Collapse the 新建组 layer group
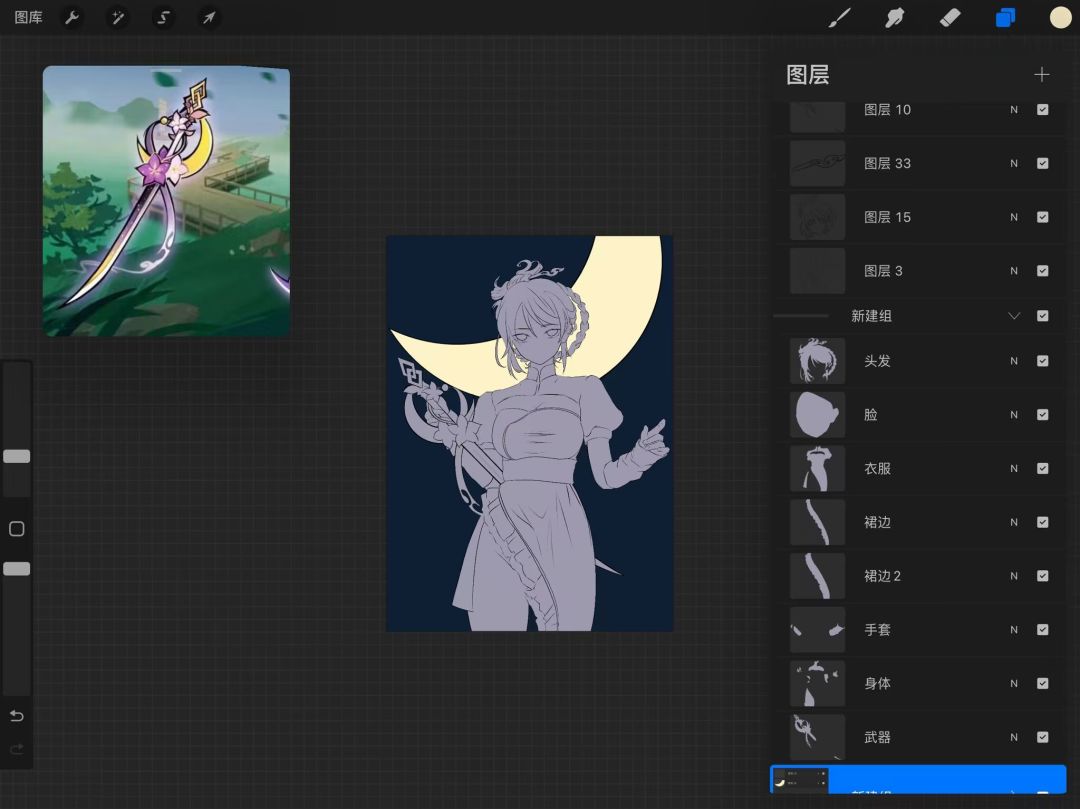The width and height of the screenshot is (1080, 809). tap(1014, 316)
